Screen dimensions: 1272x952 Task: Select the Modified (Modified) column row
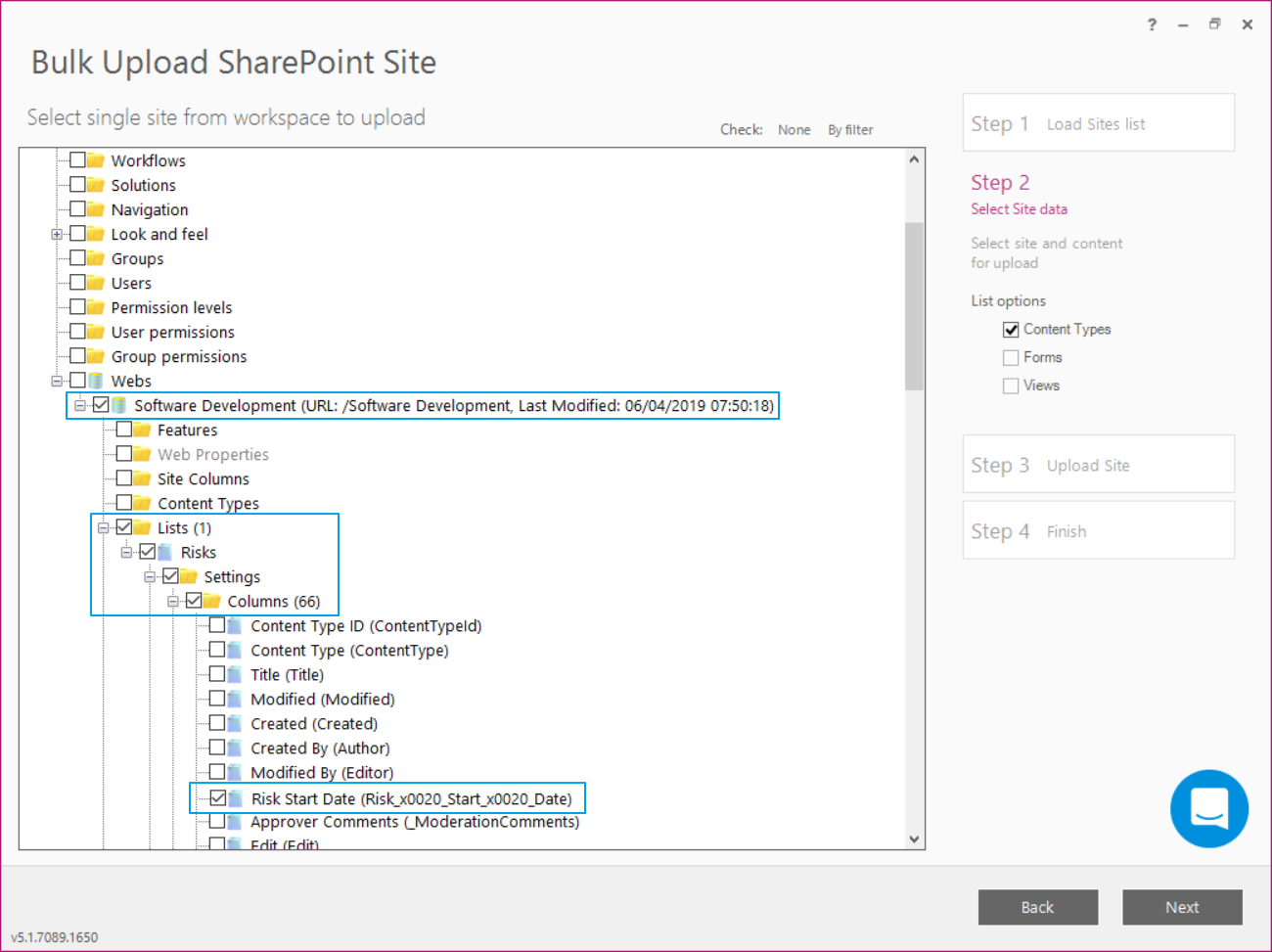click(323, 699)
